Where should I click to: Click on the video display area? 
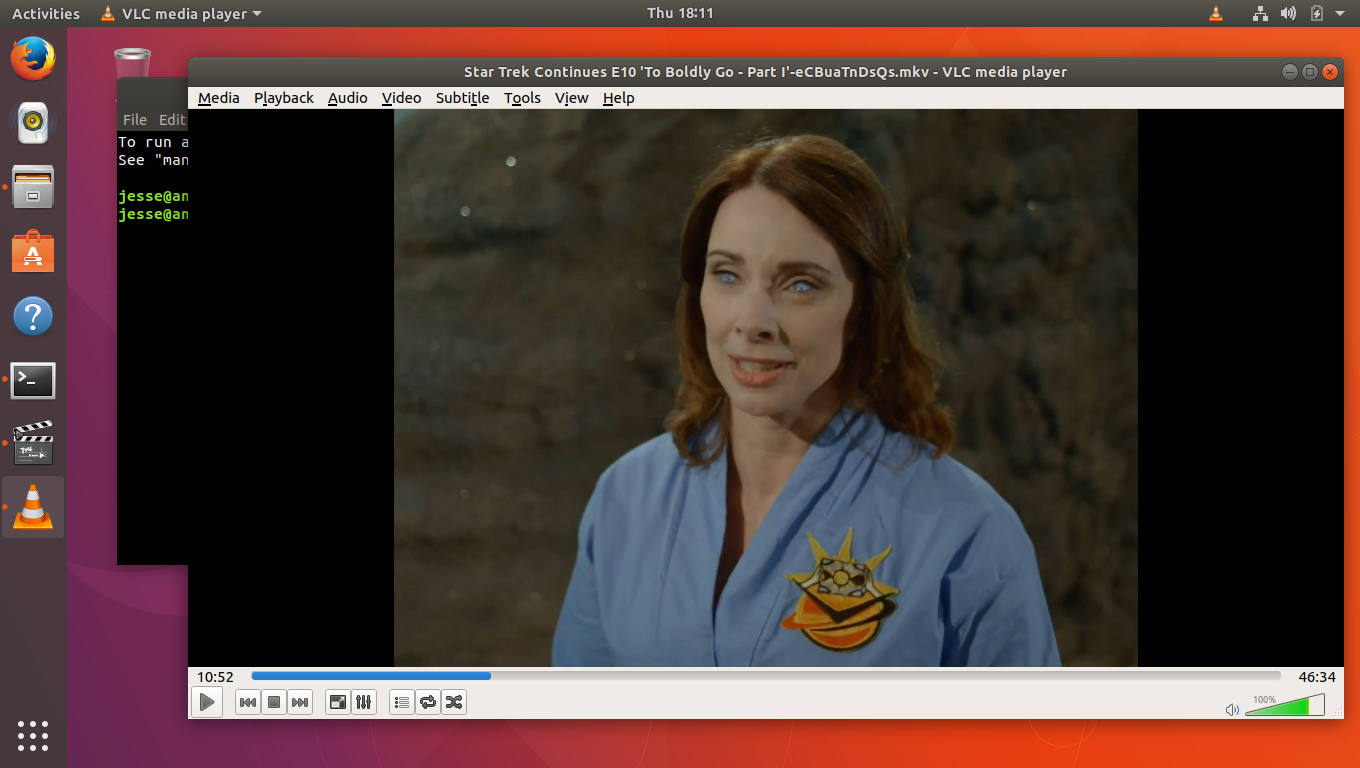[766, 388]
